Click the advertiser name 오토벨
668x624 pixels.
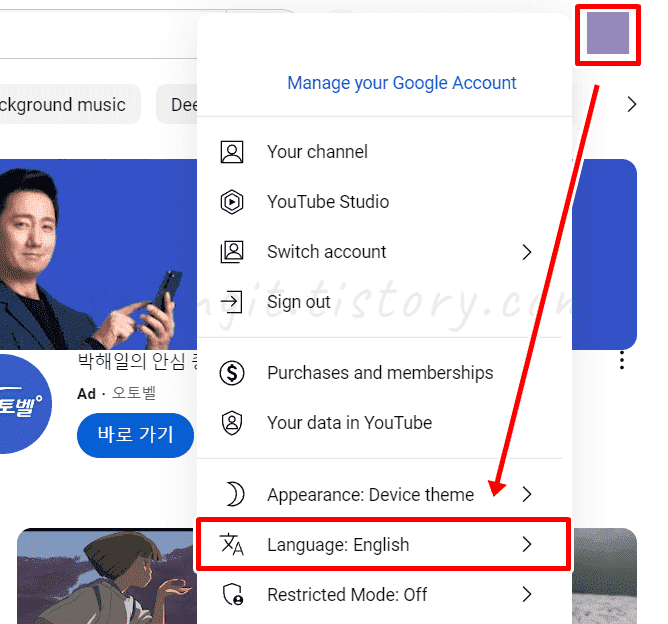tap(134, 393)
